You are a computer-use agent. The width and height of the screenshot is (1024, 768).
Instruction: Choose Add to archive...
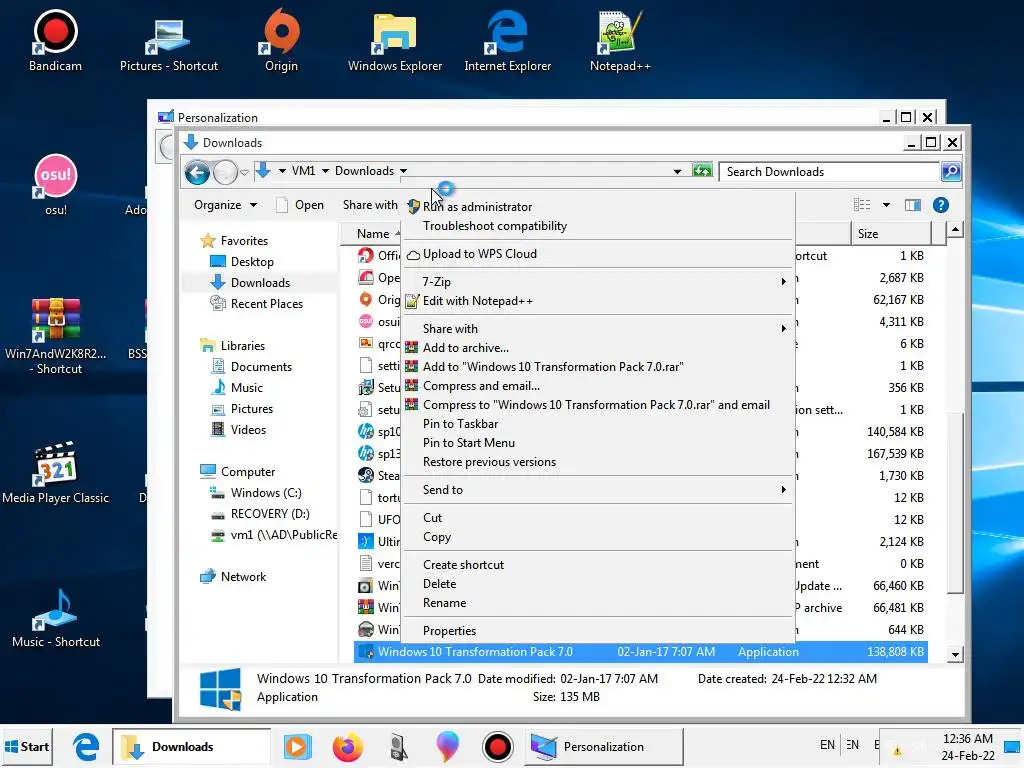pyautogui.click(x=598, y=348)
